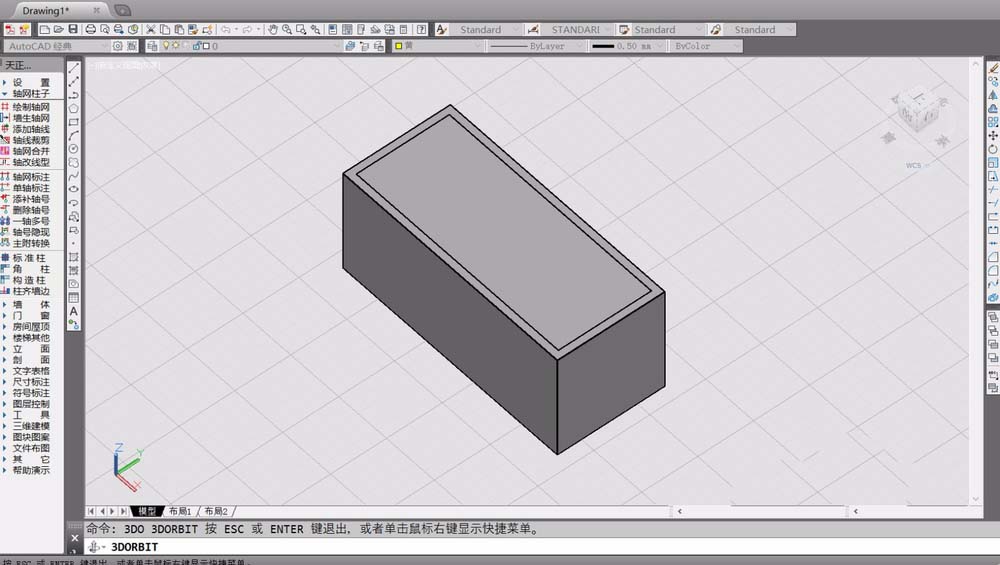This screenshot has width=1000, height=565.
Task: Click the last layout tab navigation arrow
Action: click(124, 511)
